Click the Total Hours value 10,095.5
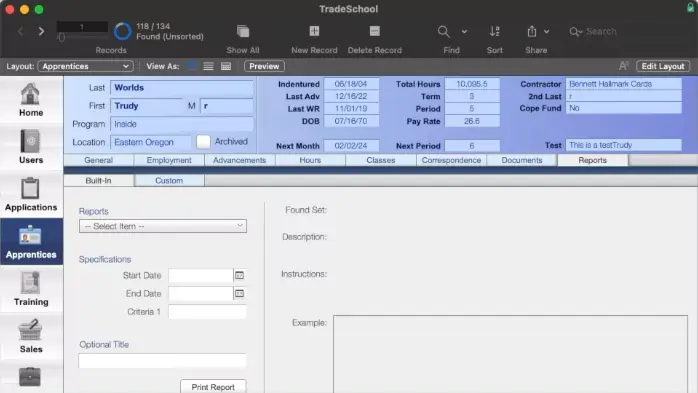This screenshot has width=698, height=393. [472, 84]
